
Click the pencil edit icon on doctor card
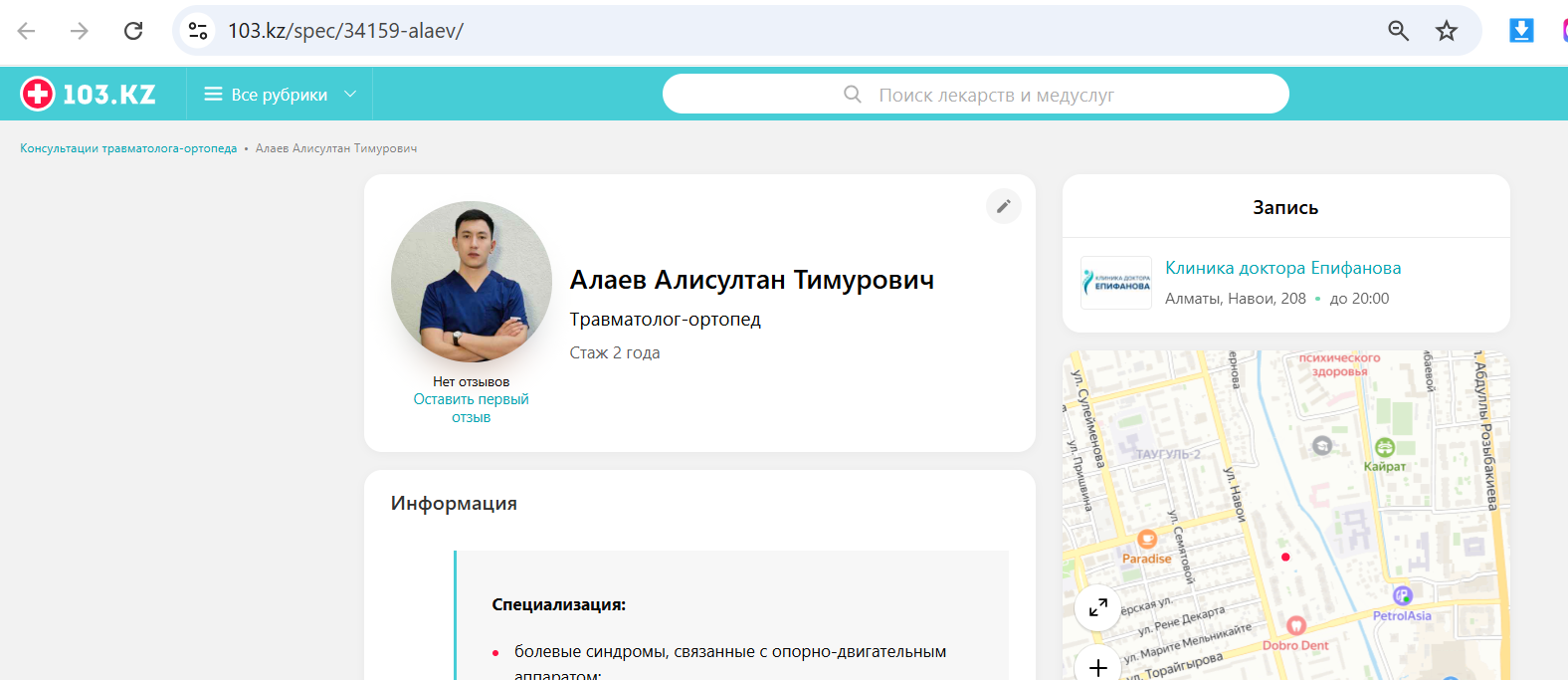point(1004,206)
